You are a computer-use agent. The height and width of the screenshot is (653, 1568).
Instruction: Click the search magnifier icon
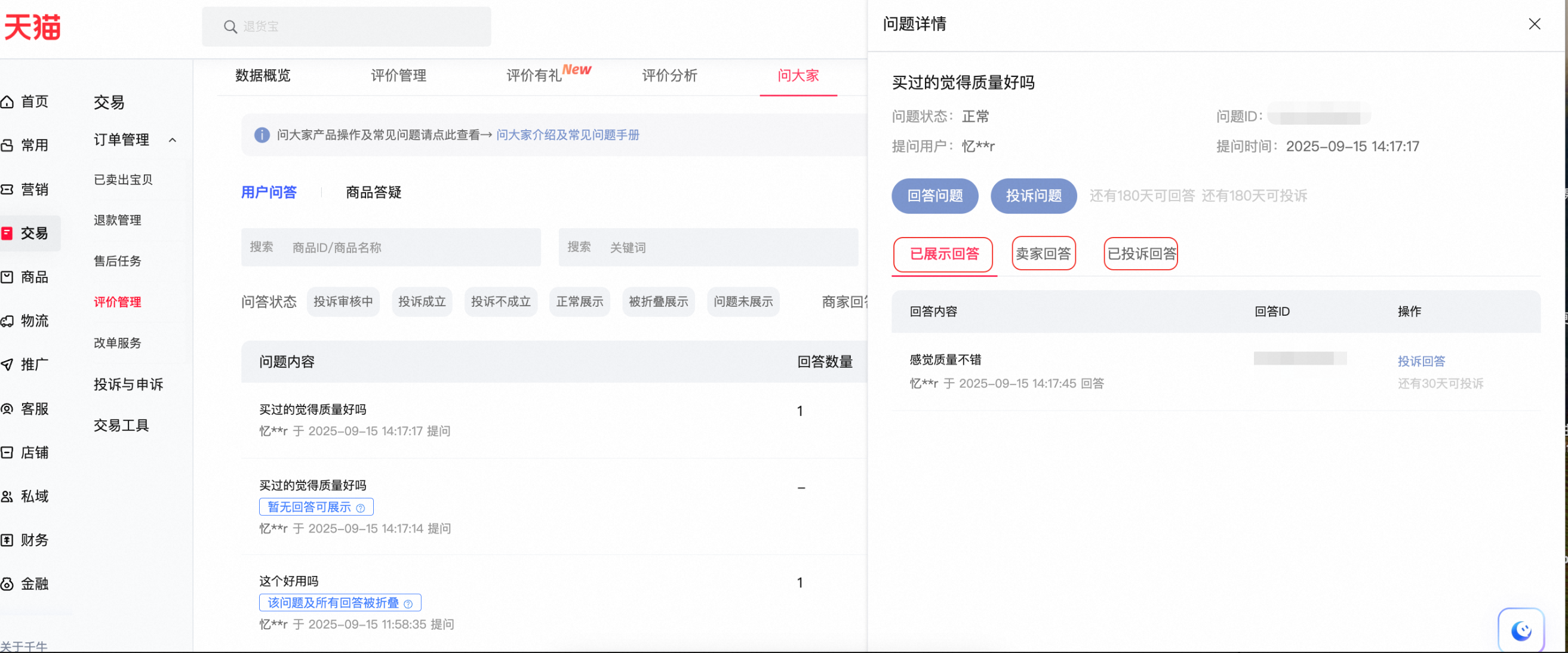(230, 27)
